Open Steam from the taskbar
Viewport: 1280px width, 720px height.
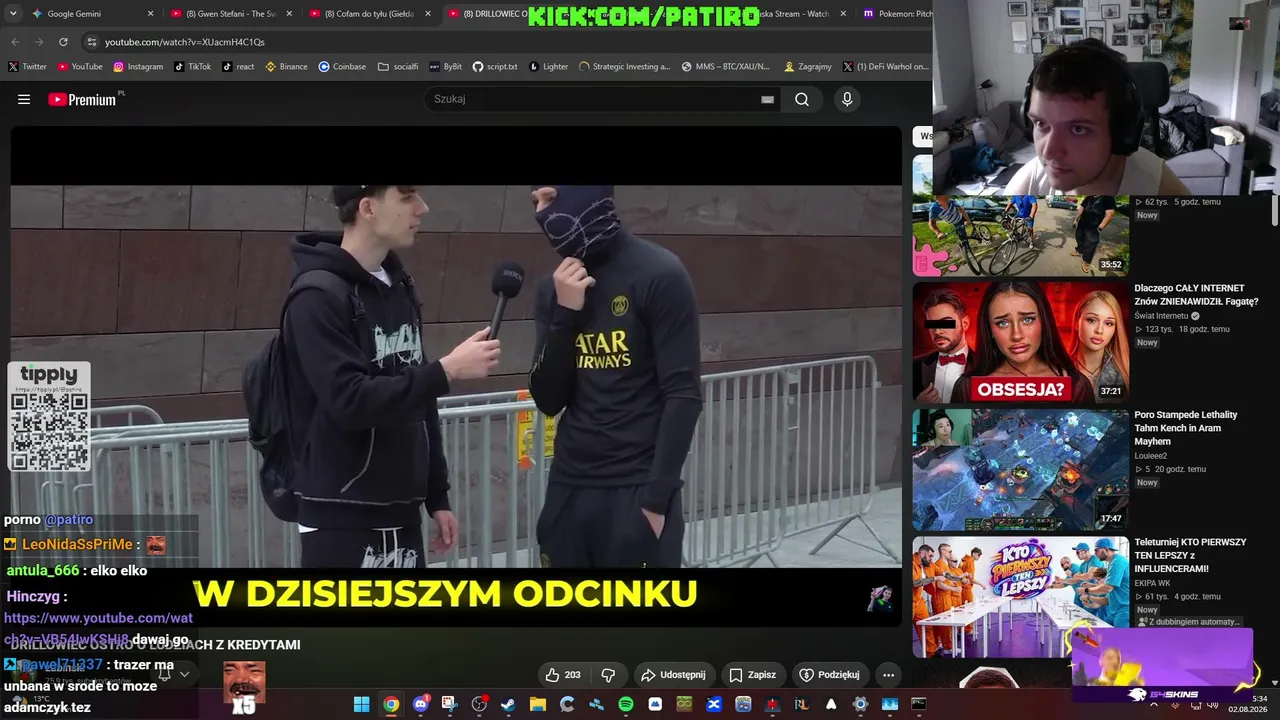point(508,704)
